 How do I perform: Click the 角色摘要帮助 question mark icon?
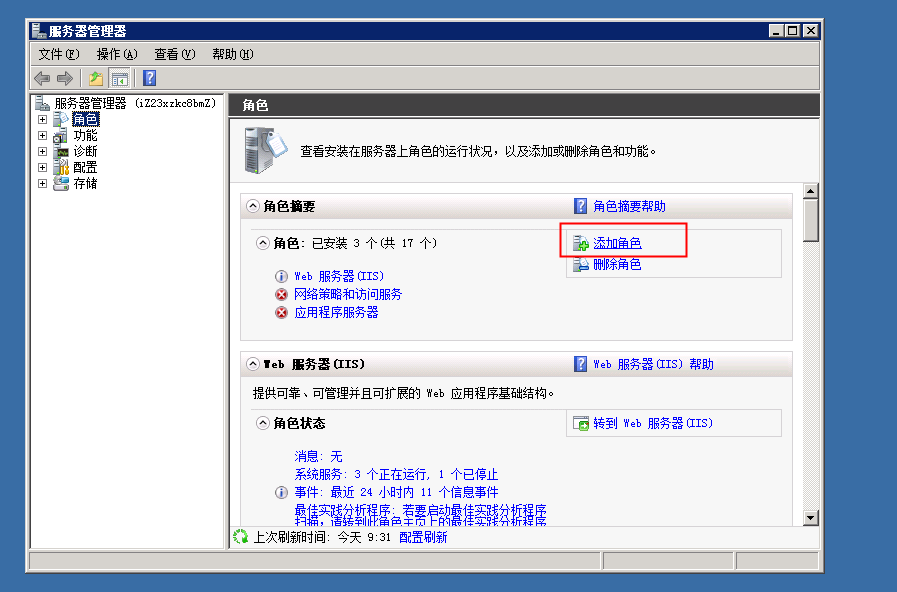tap(581, 206)
